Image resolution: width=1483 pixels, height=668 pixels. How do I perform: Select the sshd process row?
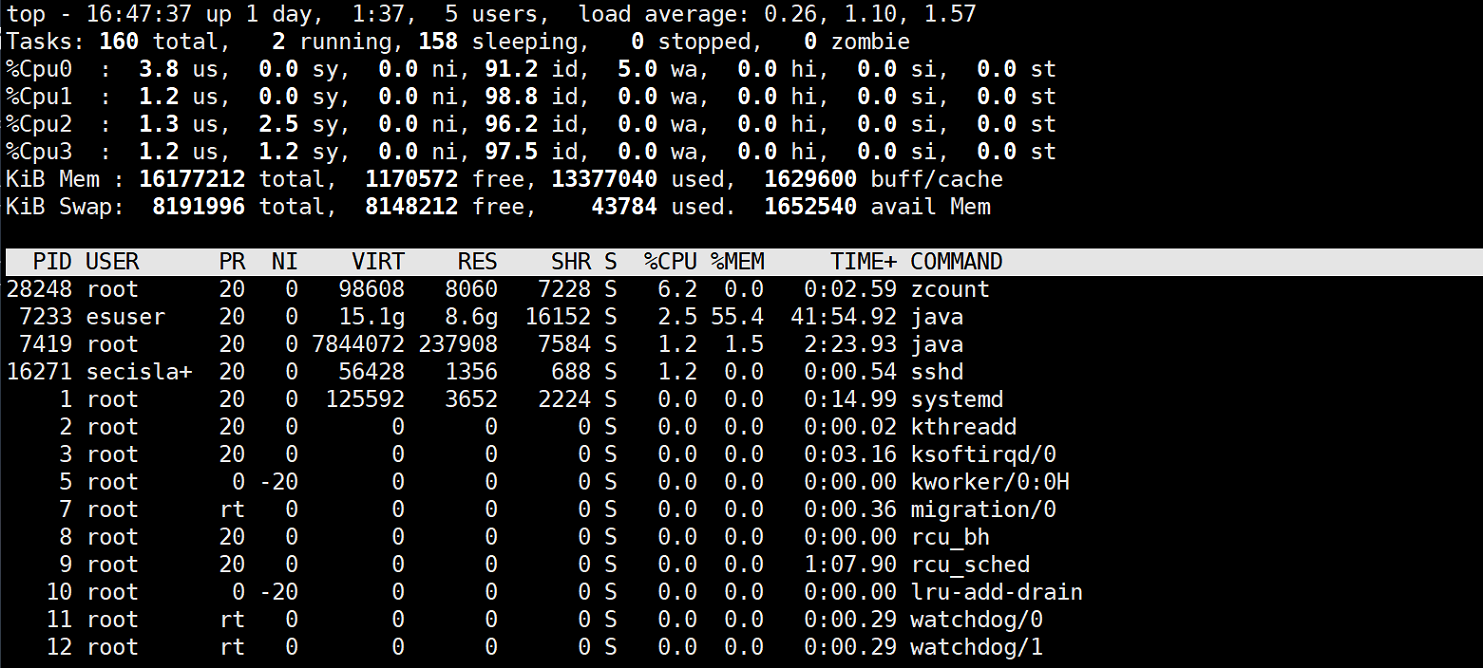coord(500,371)
